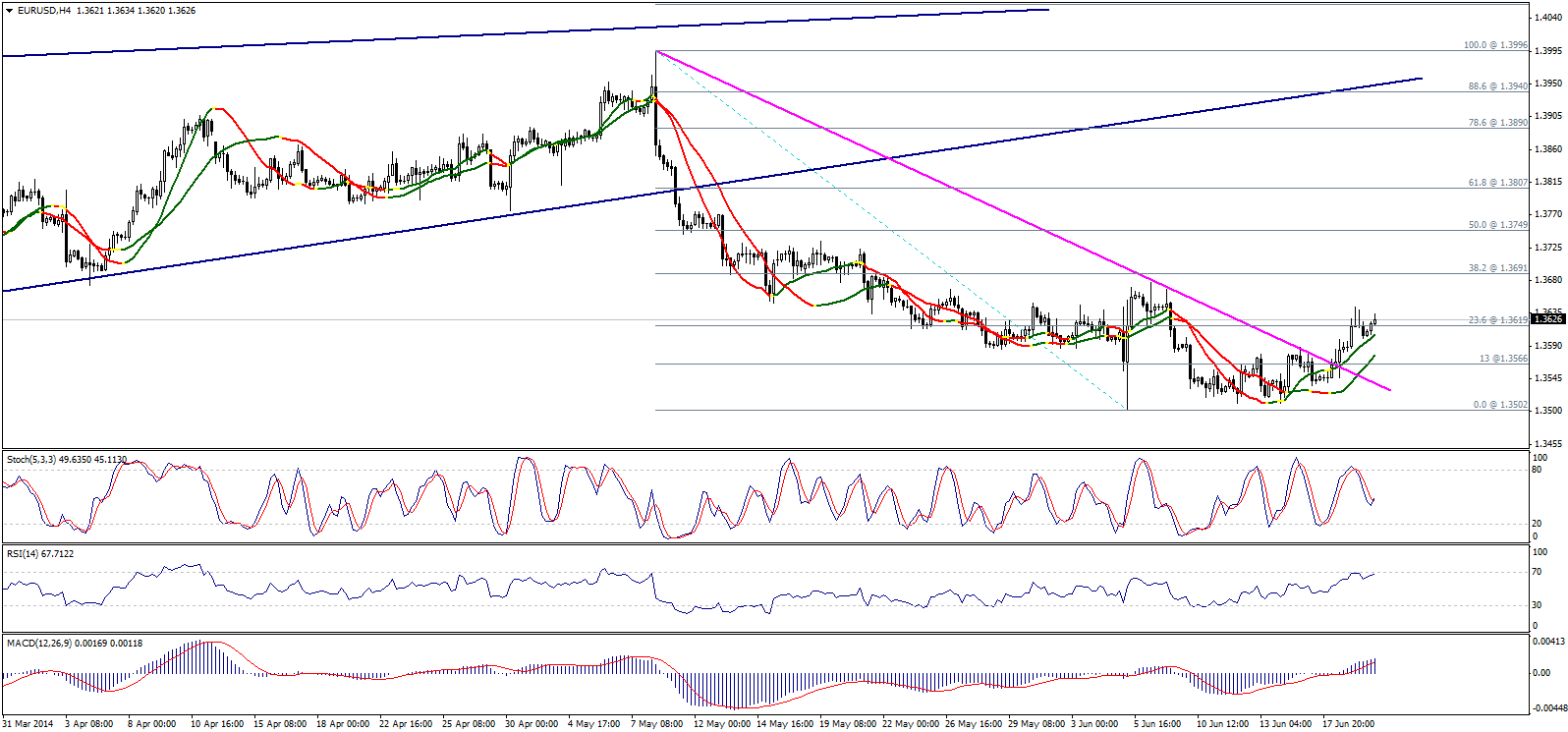Click the Fibonacci label 0.0 @ 1.3502
This screenshot has width=1568, height=732.
click(x=1500, y=405)
